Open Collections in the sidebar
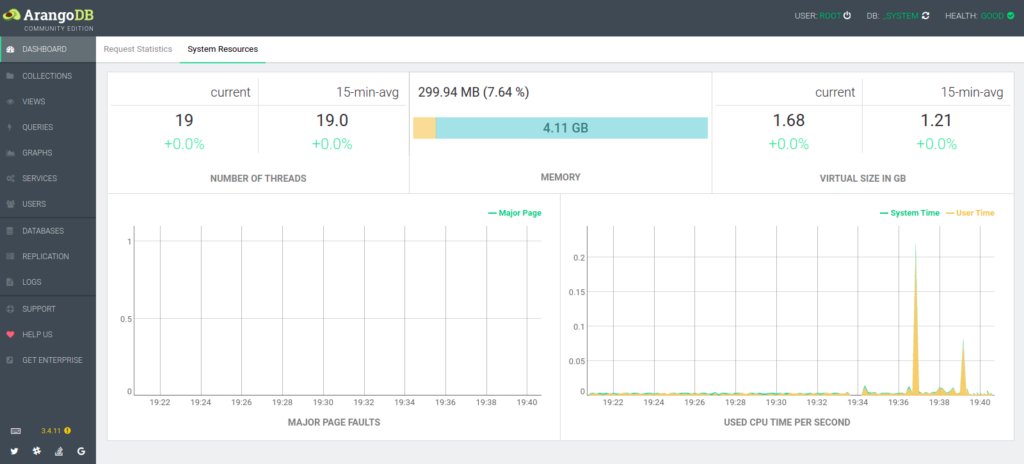This screenshot has height=464, width=1024. (x=46, y=76)
